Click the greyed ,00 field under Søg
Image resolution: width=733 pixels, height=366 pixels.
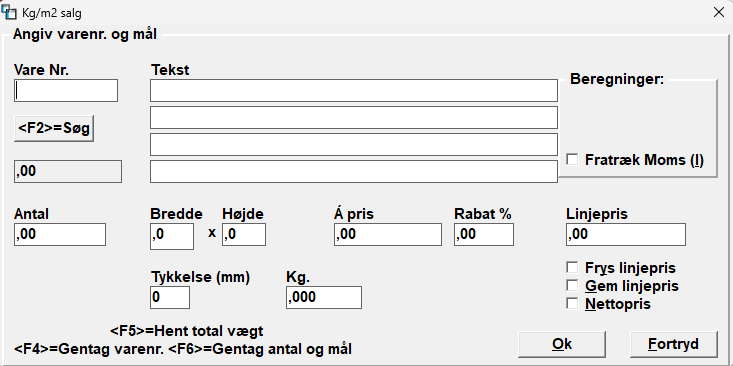click(x=68, y=172)
